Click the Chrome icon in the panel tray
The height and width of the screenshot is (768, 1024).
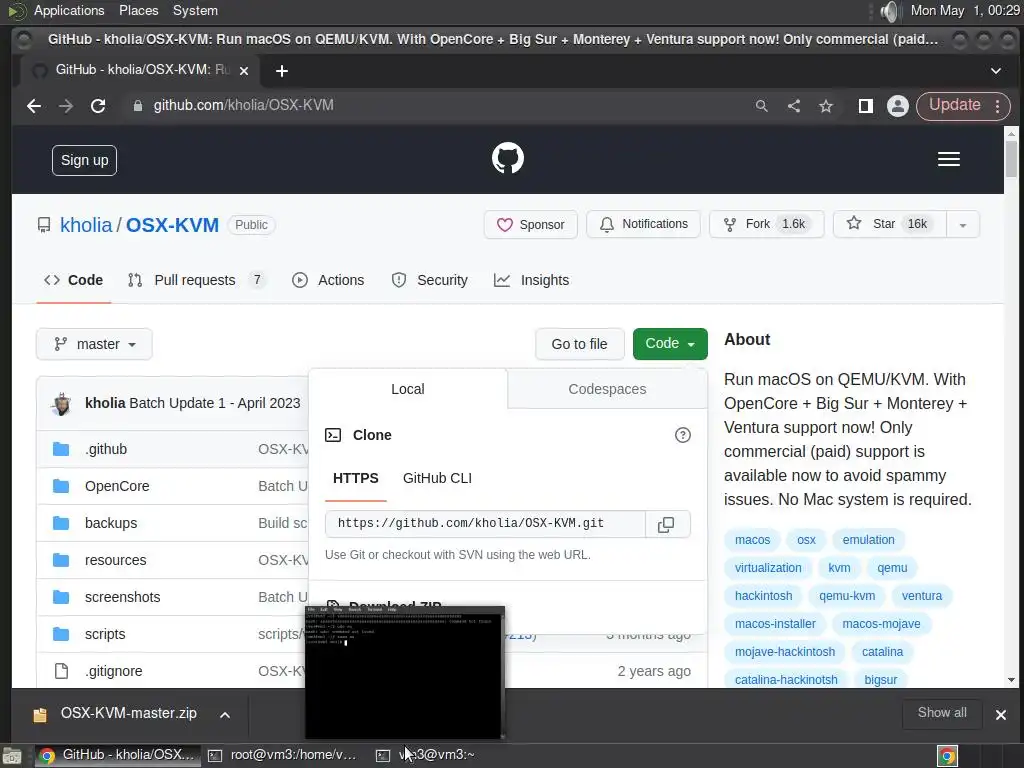pyautogui.click(x=947, y=756)
